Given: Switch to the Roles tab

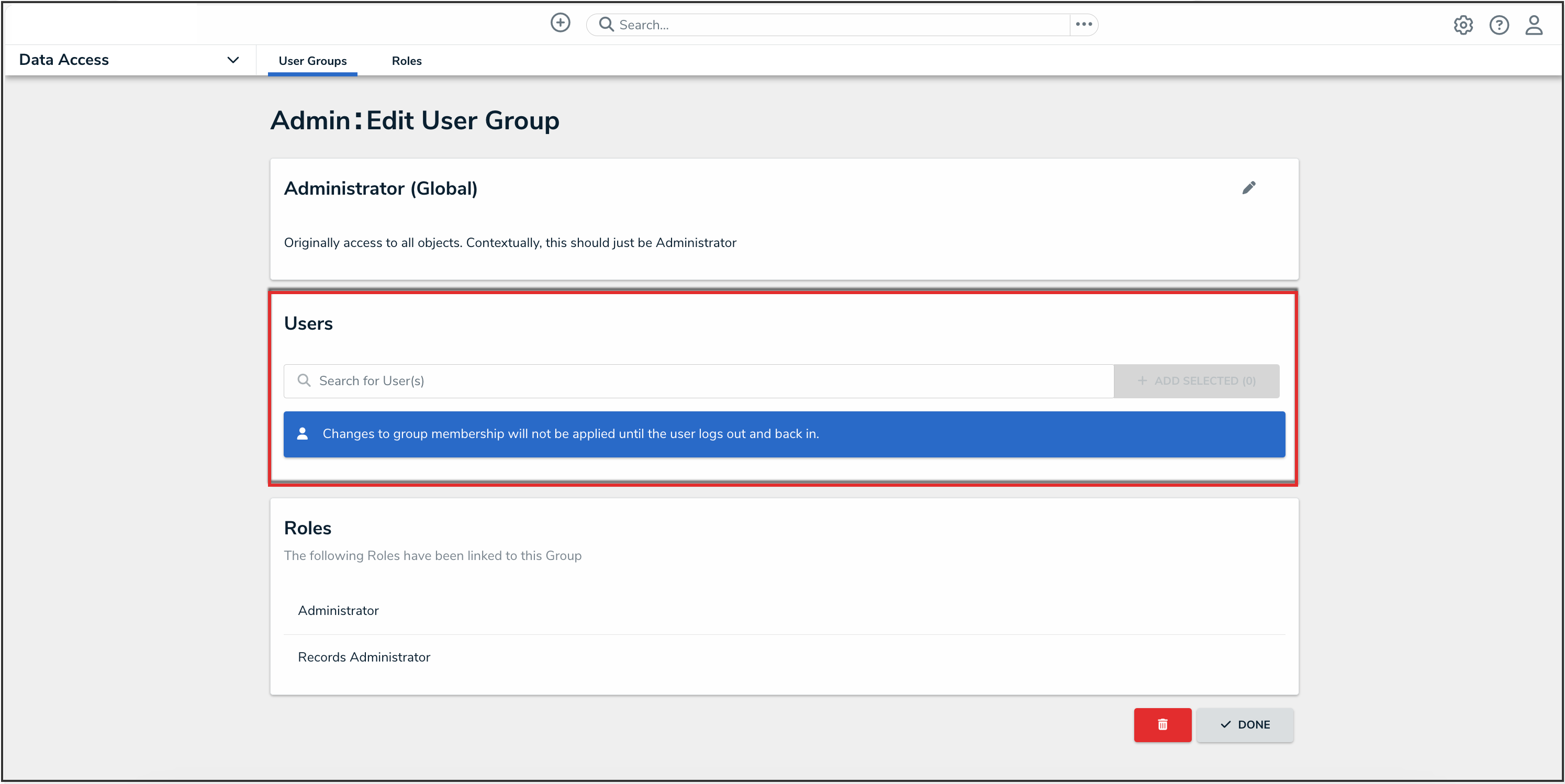Looking at the screenshot, I should coord(407,61).
